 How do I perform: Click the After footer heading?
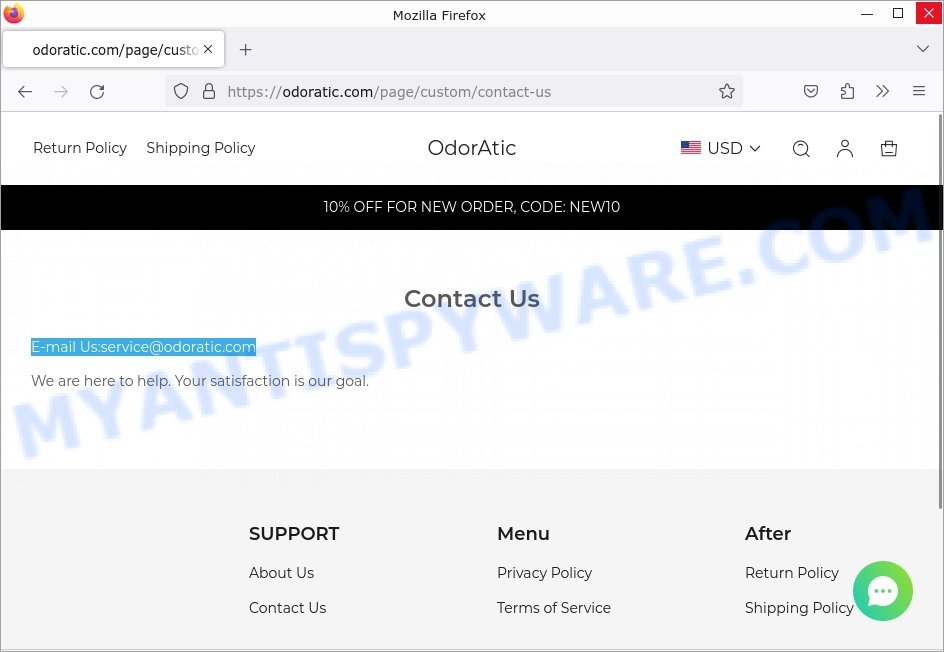point(768,533)
